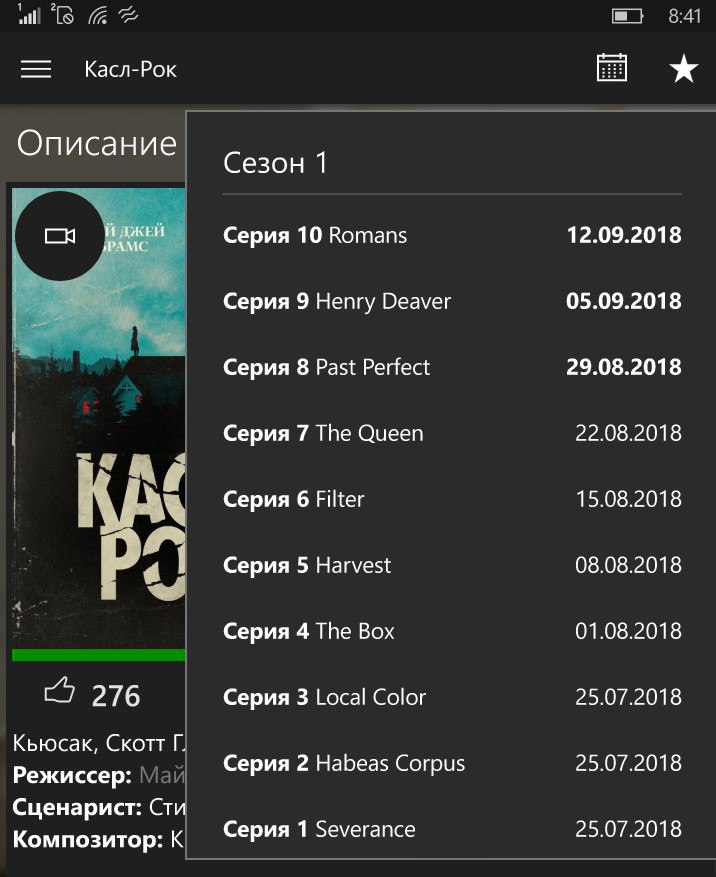The image size is (716, 877).
Task: Check the battery status icon
Action: coord(627,16)
